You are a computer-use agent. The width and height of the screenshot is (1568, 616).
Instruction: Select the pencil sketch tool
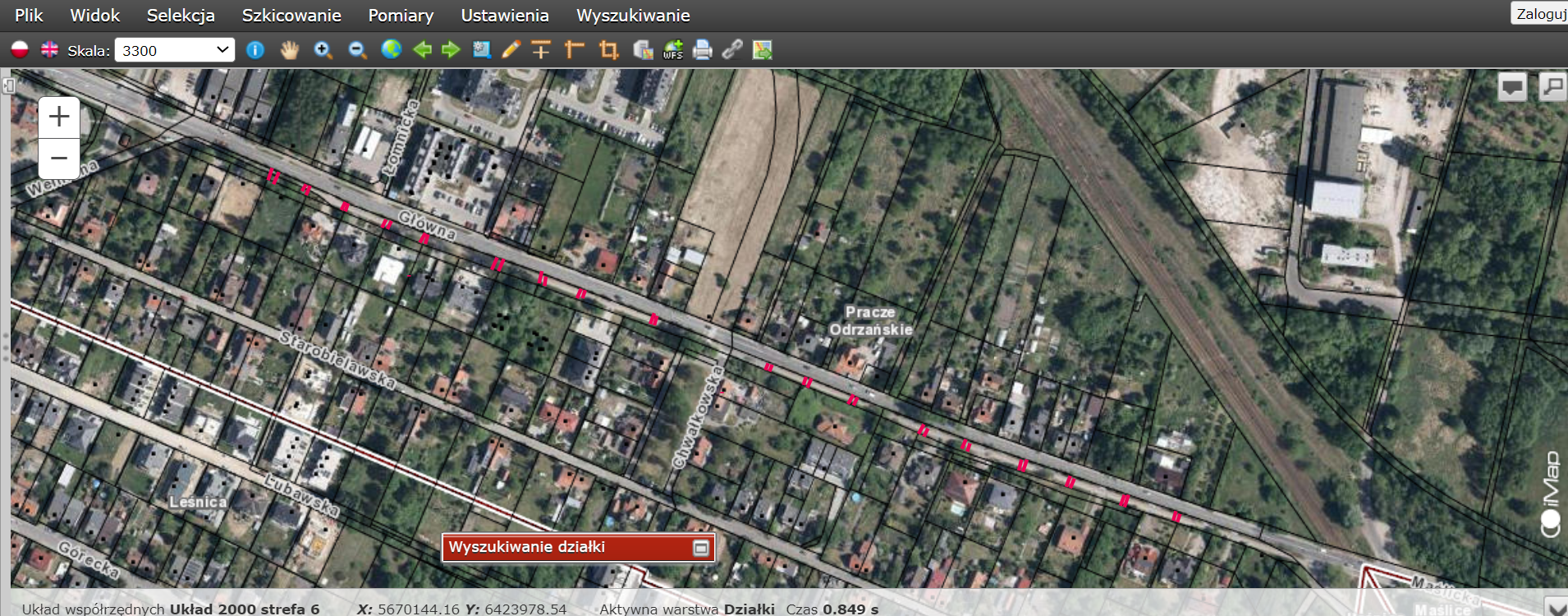(x=511, y=50)
